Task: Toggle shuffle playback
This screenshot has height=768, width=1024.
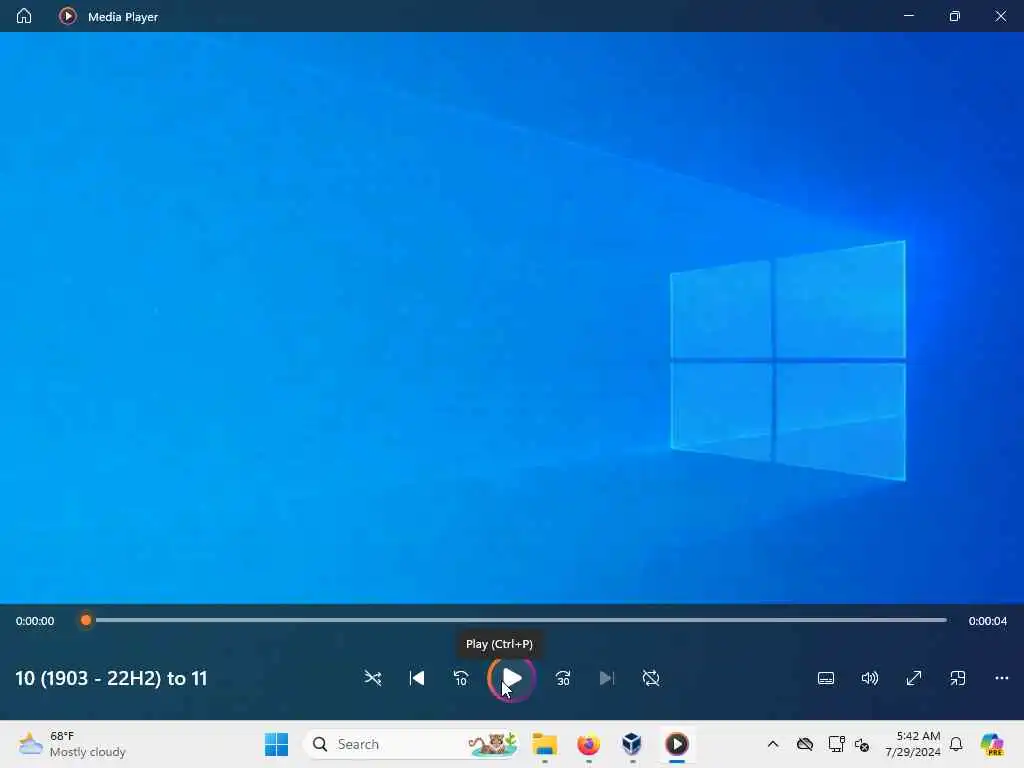Action: pyautogui.click(x=373, y=678)
